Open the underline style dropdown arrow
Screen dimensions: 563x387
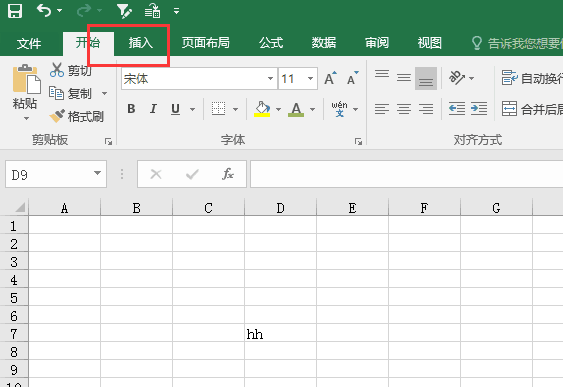192,109
